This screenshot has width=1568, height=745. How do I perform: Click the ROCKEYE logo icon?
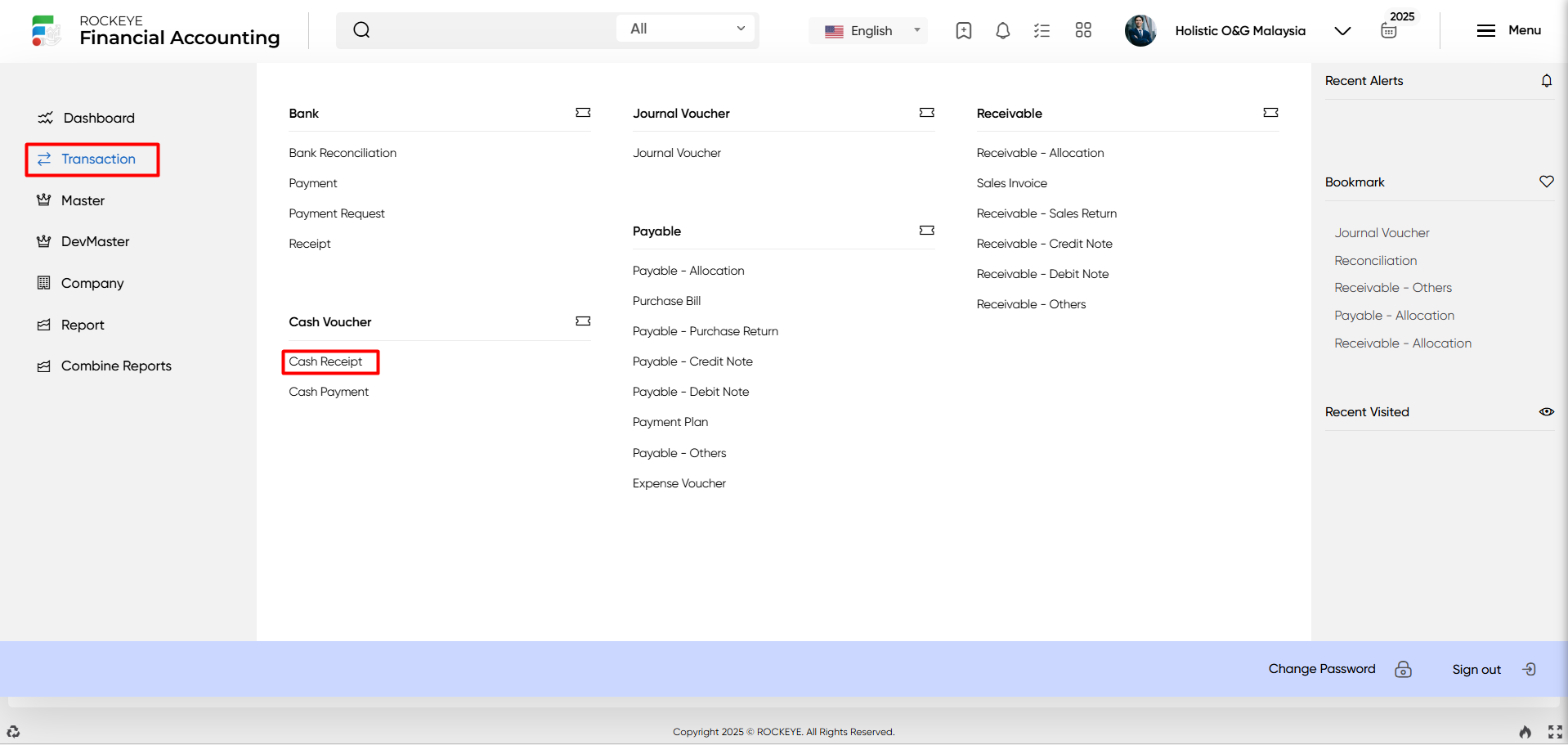click(47, 30)
